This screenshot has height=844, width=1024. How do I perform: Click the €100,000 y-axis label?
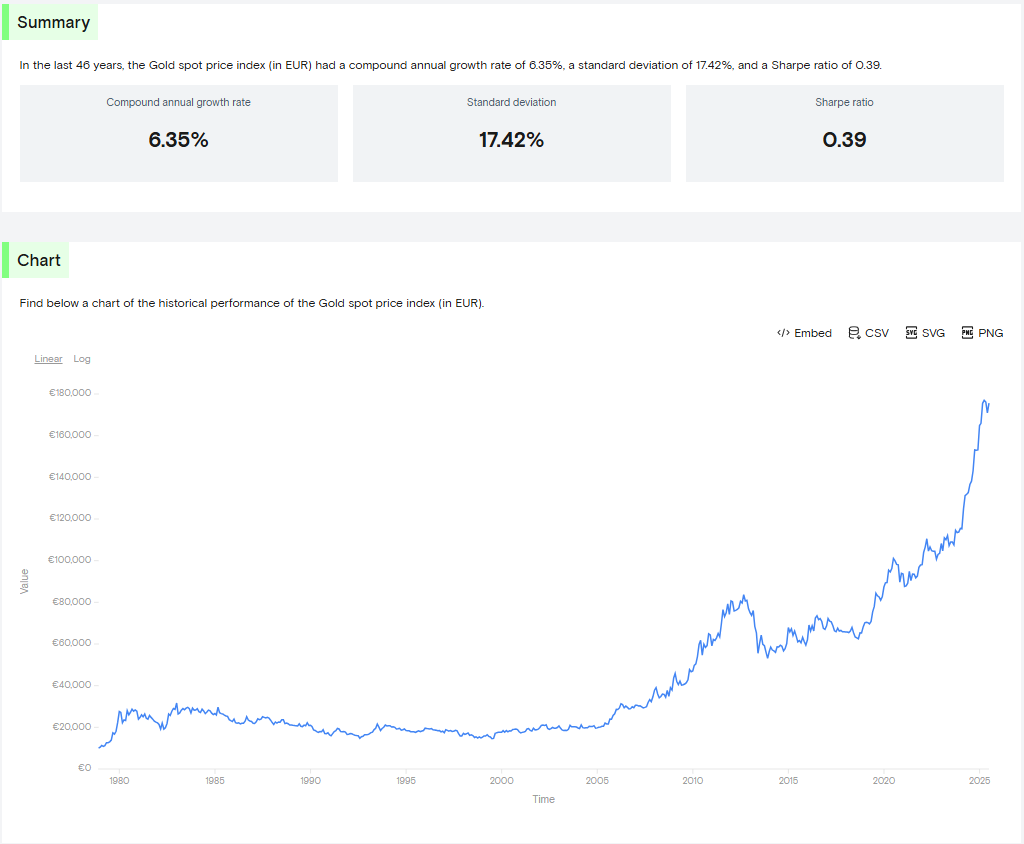click(x=70, y=560)
